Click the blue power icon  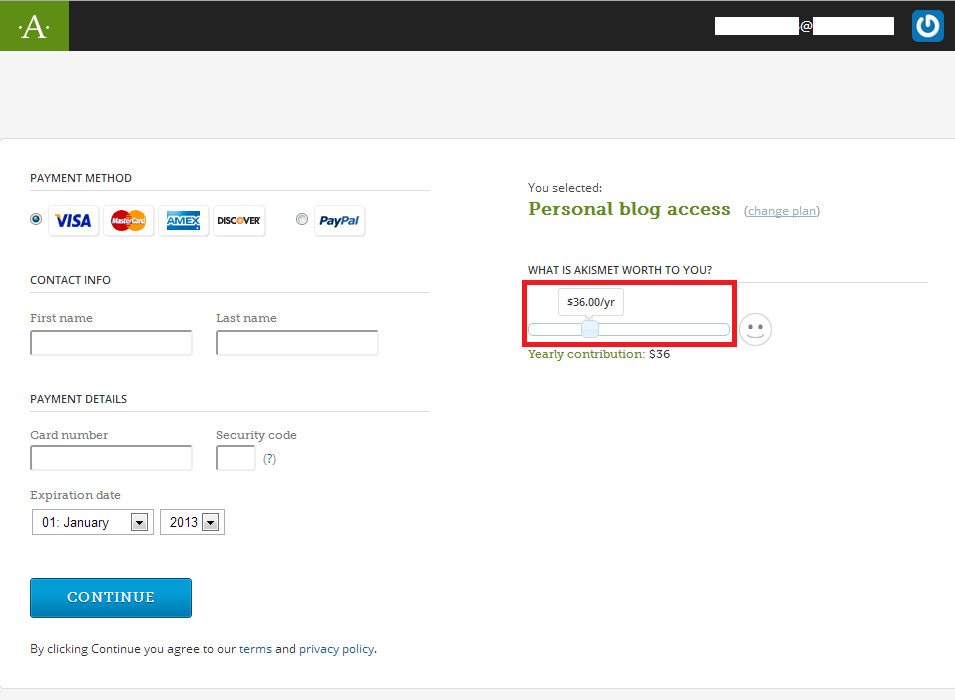(927, 26)
